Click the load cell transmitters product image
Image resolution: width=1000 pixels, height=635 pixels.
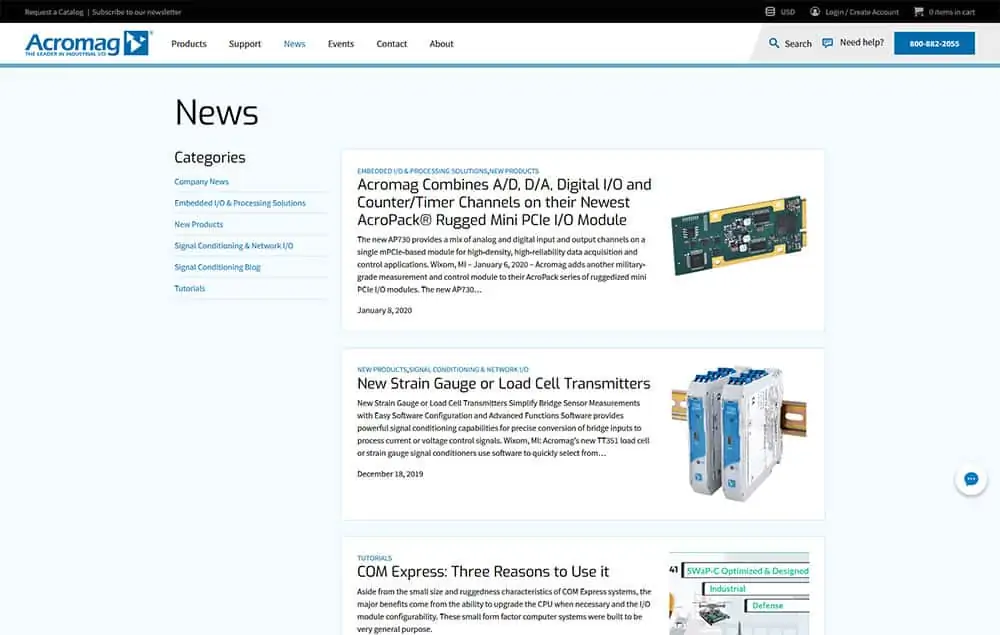pyautogui.click(x=739, y=432)
